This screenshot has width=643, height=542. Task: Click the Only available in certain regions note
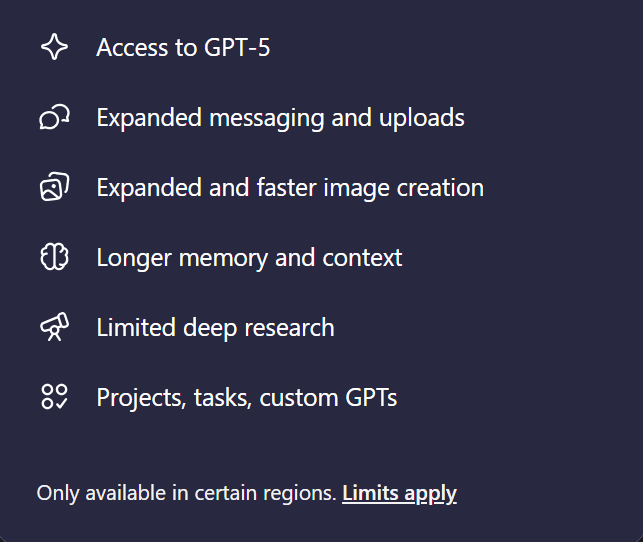186,493
